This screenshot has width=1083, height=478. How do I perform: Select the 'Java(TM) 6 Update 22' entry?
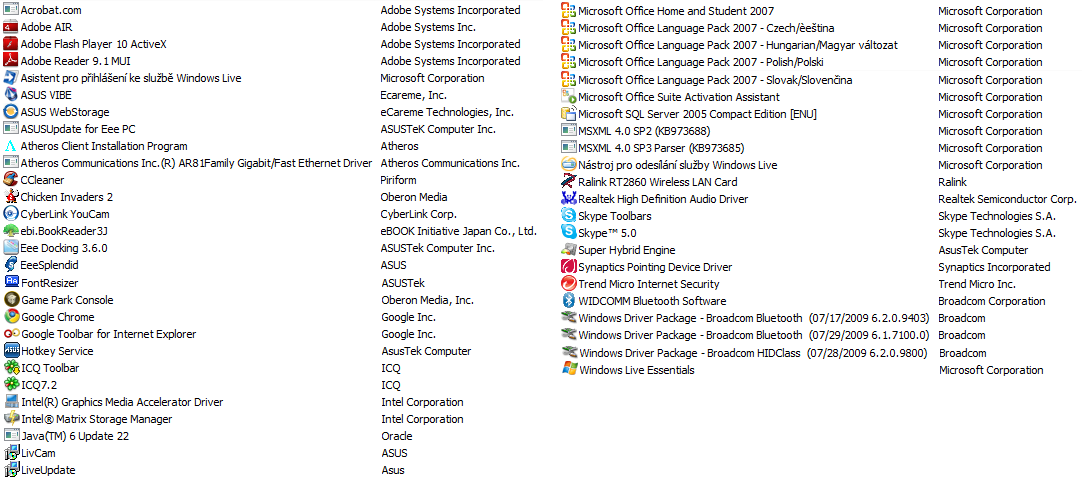point(75,436)
